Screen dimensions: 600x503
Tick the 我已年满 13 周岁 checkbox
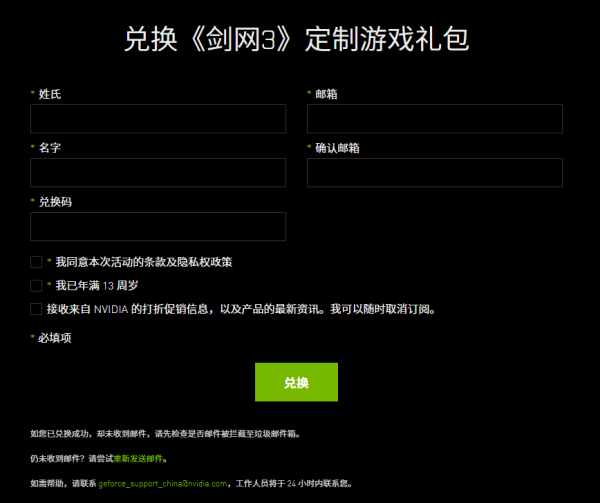pyautogui.click(x=36, y=285)
